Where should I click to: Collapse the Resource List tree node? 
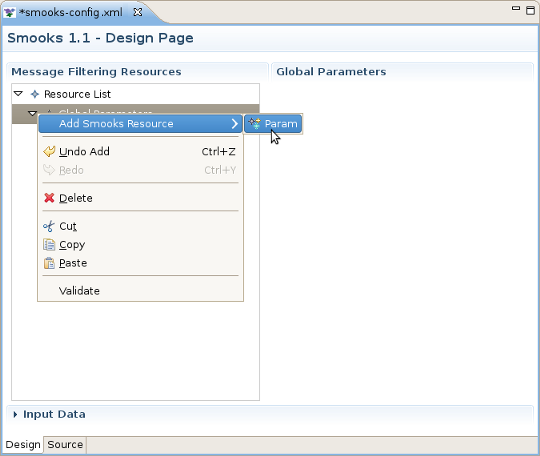(x=18, y=93)
